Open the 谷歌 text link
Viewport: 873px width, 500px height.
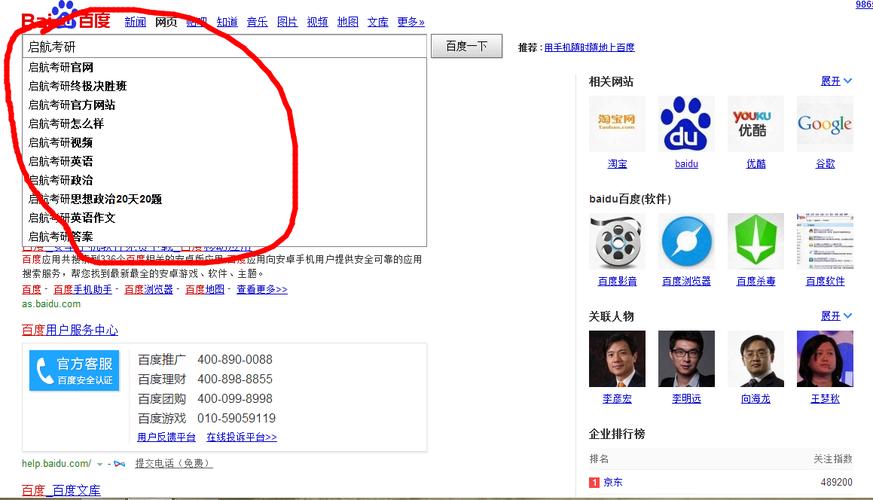click(x=825, y=164)
